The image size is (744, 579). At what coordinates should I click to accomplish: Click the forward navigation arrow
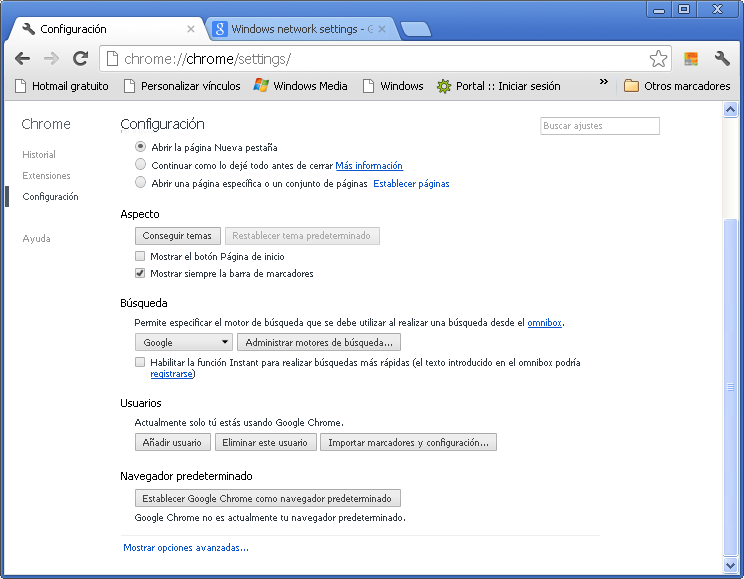point(51,59)
